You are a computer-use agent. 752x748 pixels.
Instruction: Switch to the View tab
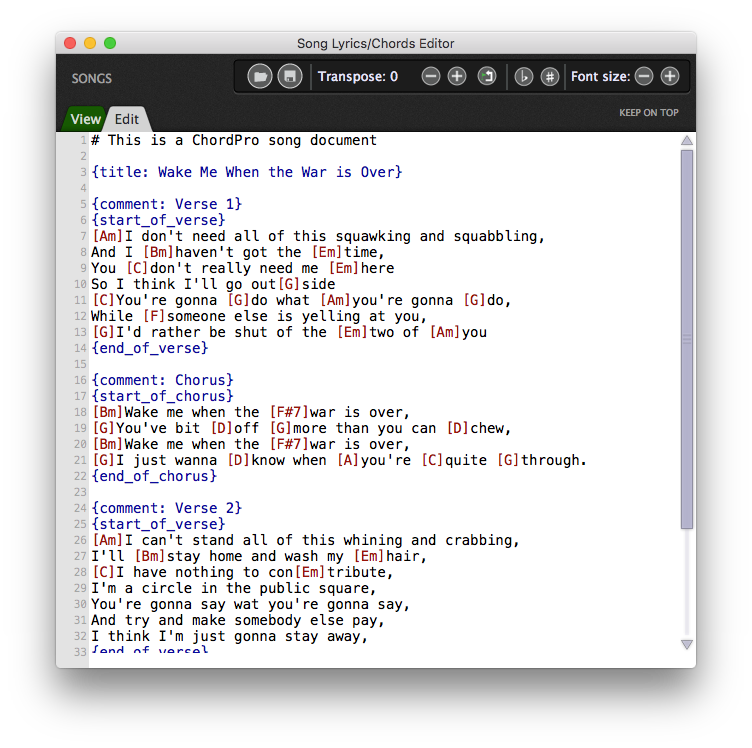85,119
